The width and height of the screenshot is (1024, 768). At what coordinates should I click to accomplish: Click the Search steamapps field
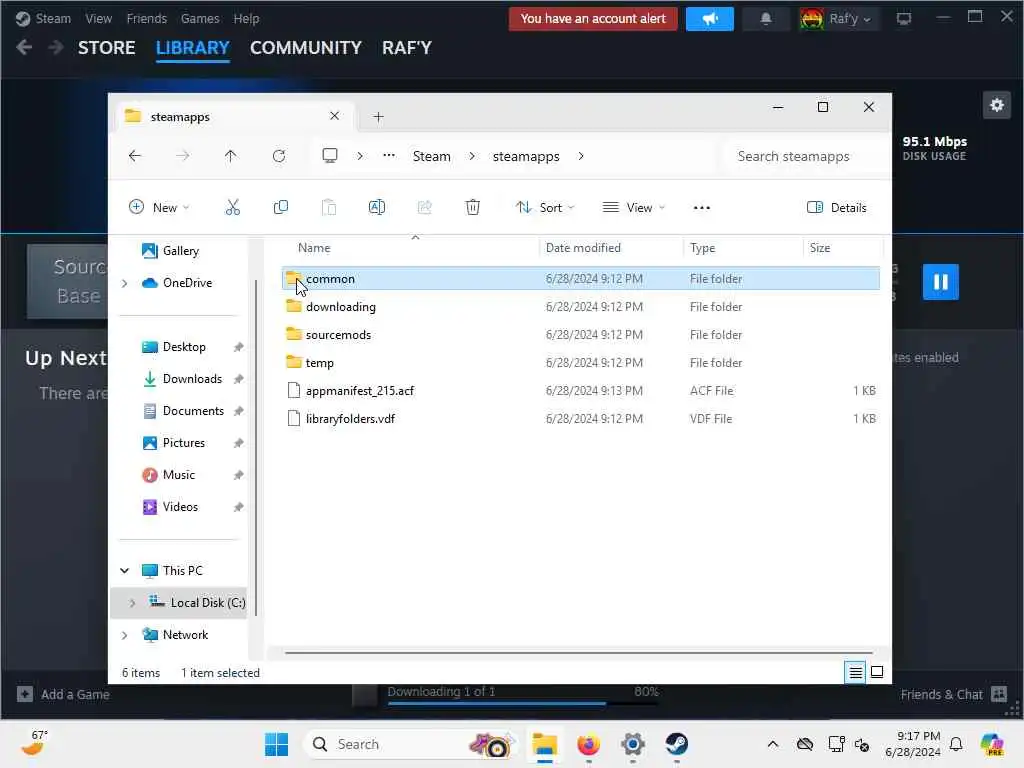(x=805, y=156)
